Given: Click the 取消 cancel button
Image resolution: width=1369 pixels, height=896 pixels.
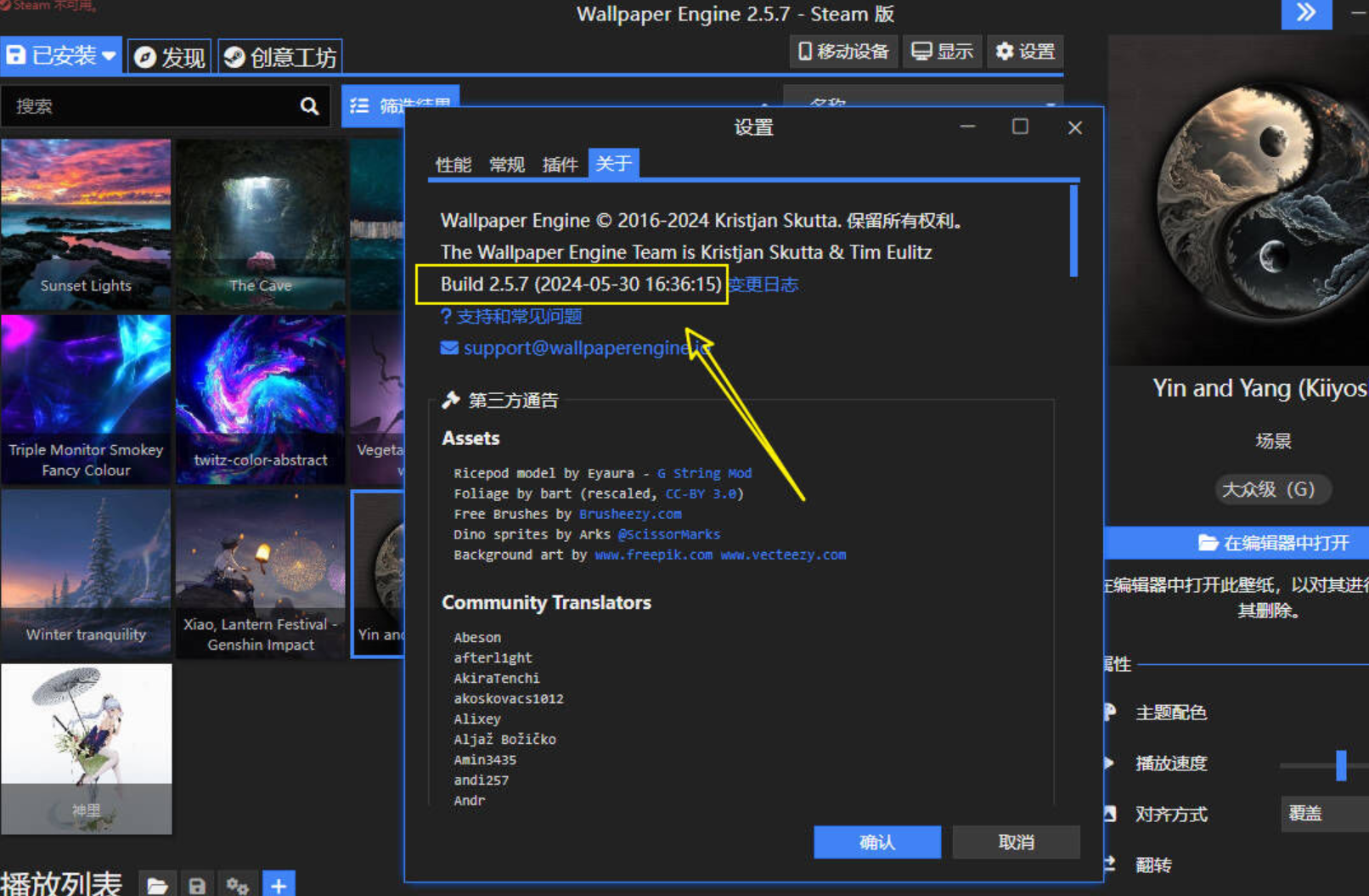Looking at the screenshot, I should pos(1017,842).
